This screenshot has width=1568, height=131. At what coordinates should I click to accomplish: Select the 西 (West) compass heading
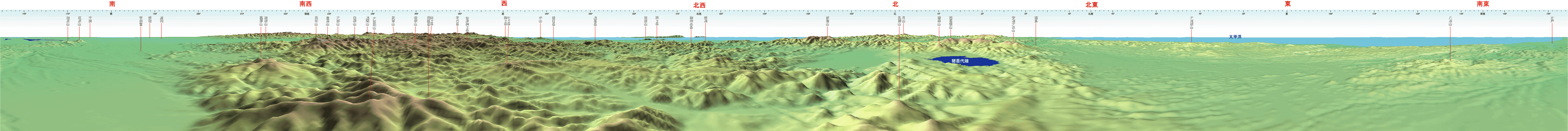503,4
